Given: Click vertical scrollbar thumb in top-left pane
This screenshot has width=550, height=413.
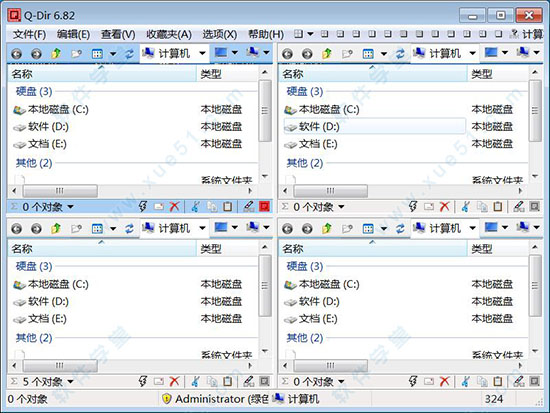Looking at the screenshot, I should tap(265, 111).
